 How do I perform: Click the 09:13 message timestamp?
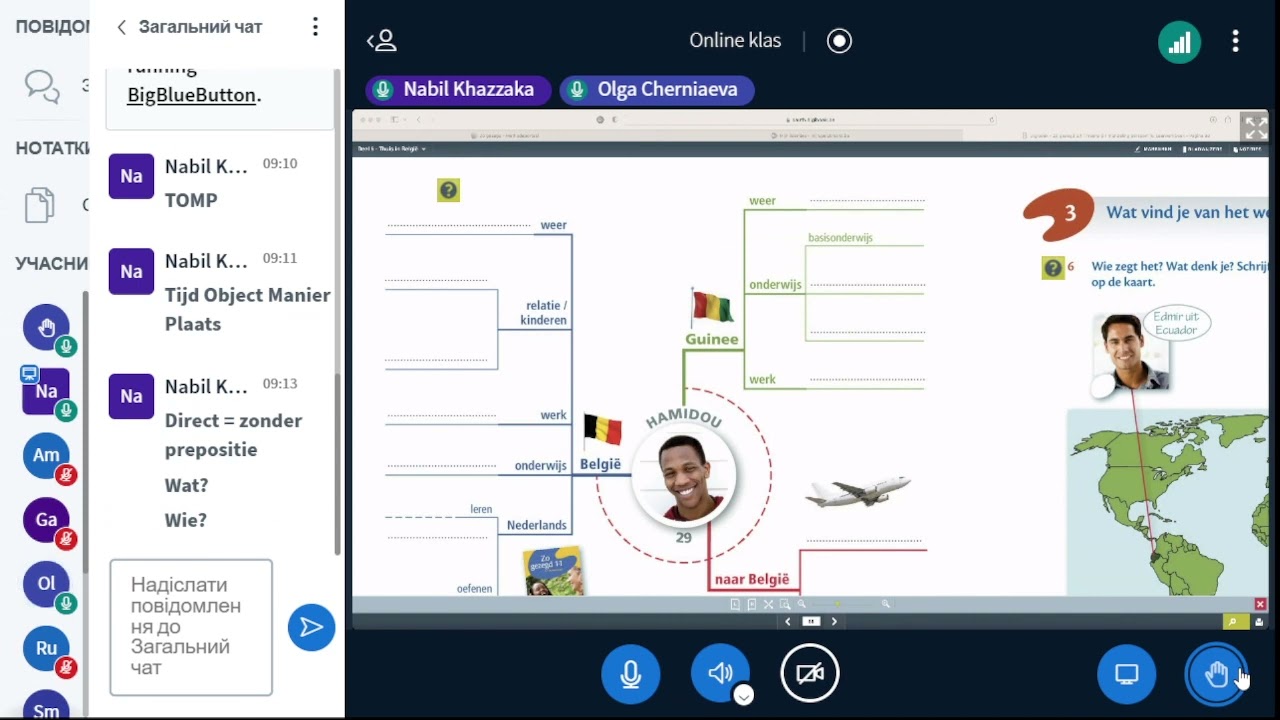pyautogui.click(x=280, y=384)
